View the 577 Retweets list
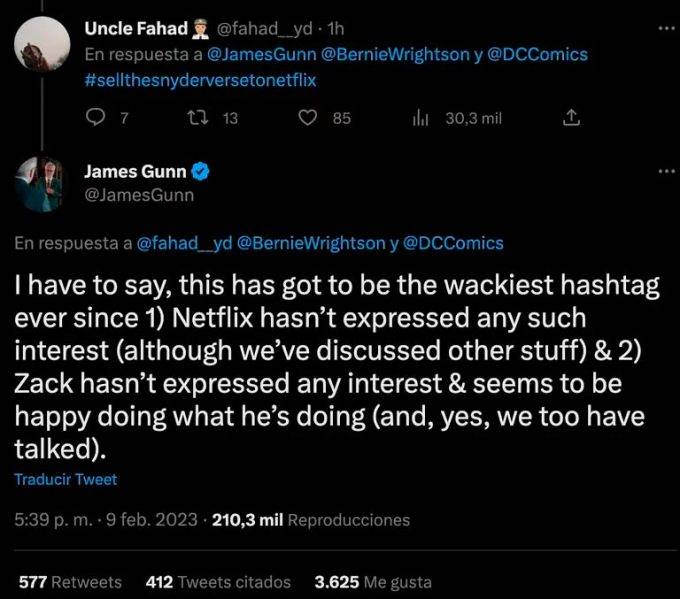Viewport: 680px width, 599px height. (70, 581)
